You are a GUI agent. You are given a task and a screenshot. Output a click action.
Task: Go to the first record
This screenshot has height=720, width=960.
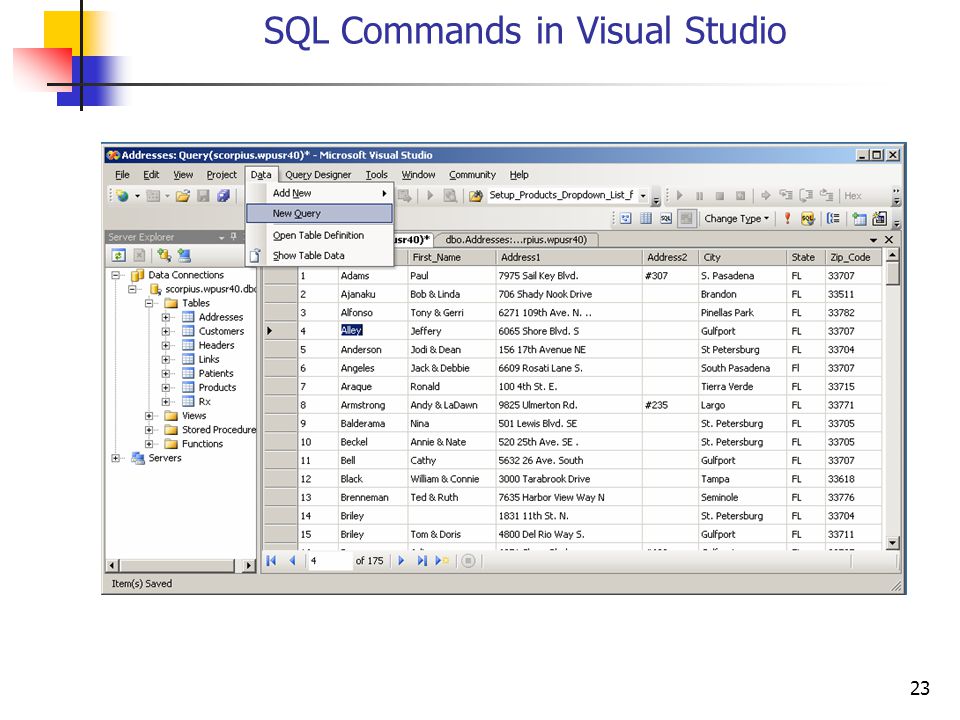click(x=271, y=560)
